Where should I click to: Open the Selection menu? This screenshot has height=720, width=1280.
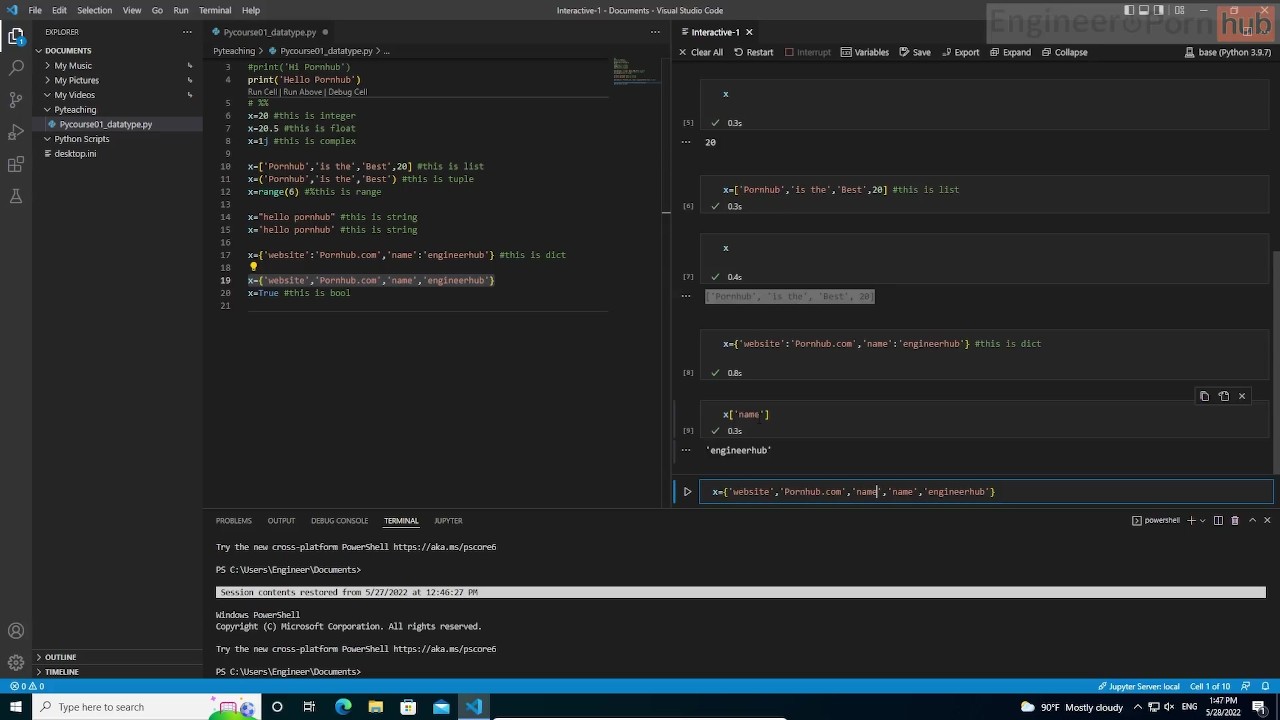(94, 10)
